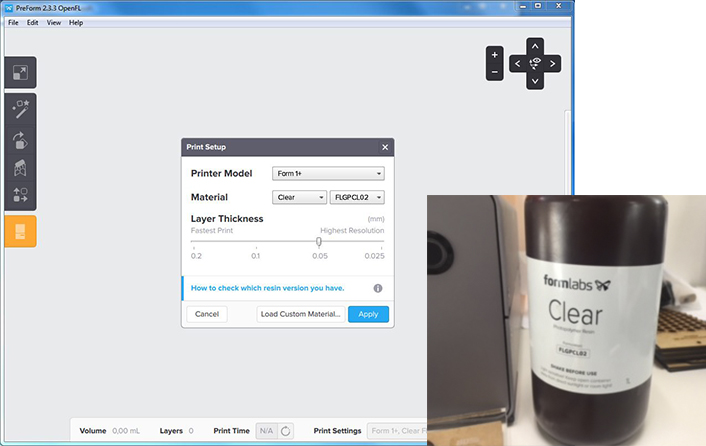Screen dimensions: 706x446
Task: Click the N/A print time box
Action: coord(267,431)
